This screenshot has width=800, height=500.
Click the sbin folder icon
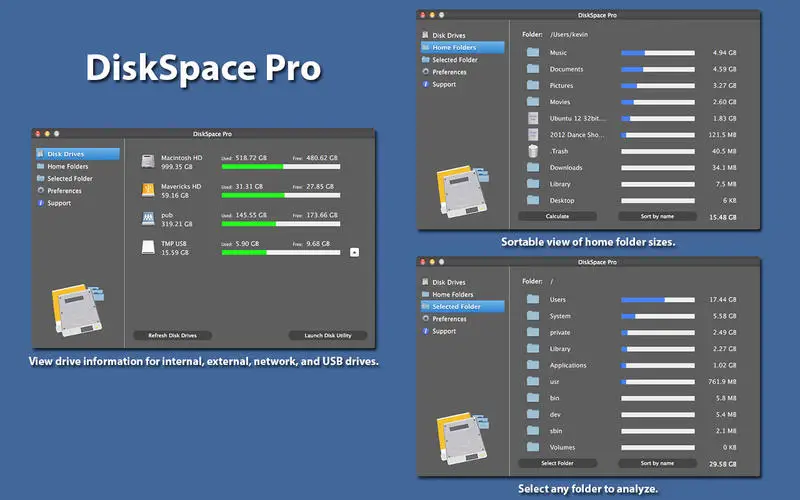(x=533, y=430)
